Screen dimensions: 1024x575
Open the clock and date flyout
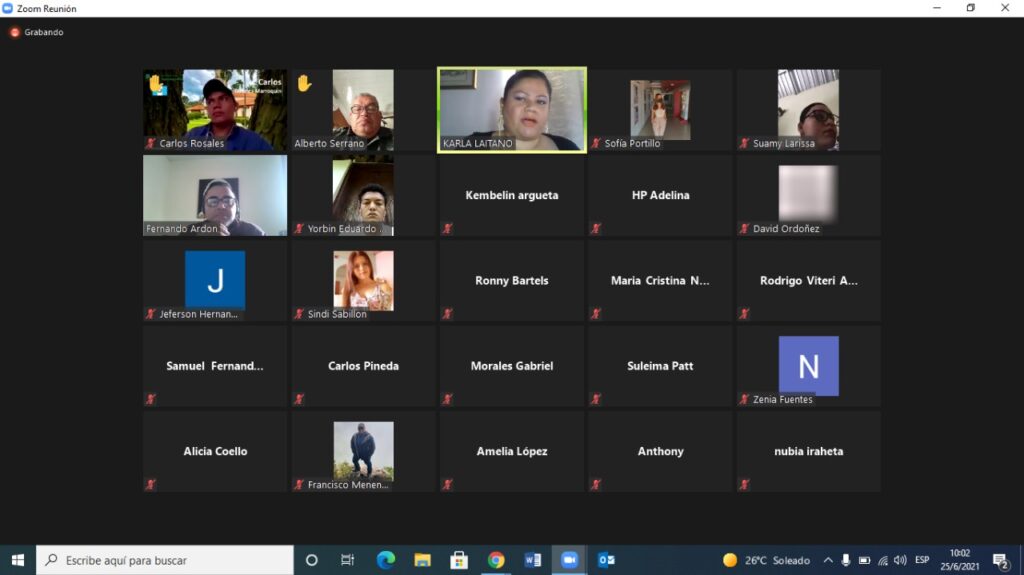coord(959,560)
